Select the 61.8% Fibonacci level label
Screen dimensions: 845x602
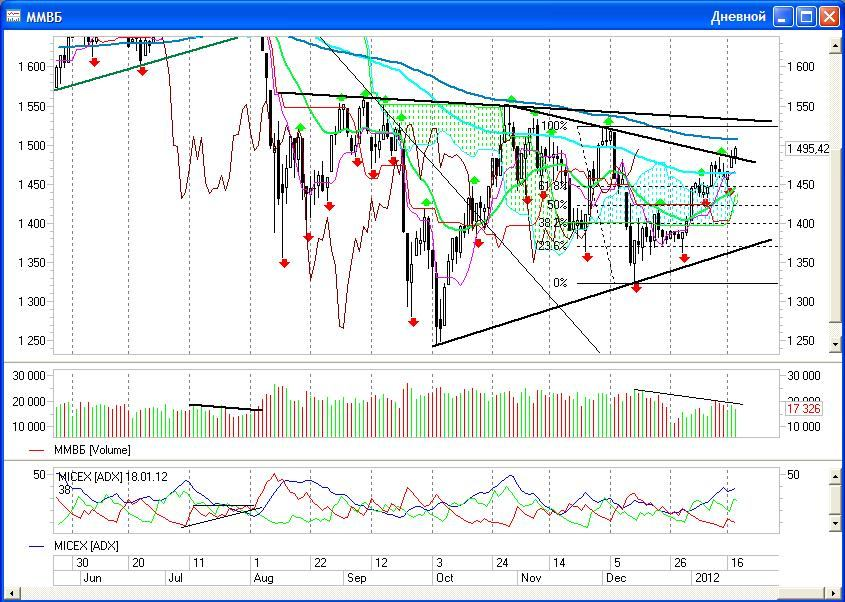(x=552, y=186)
